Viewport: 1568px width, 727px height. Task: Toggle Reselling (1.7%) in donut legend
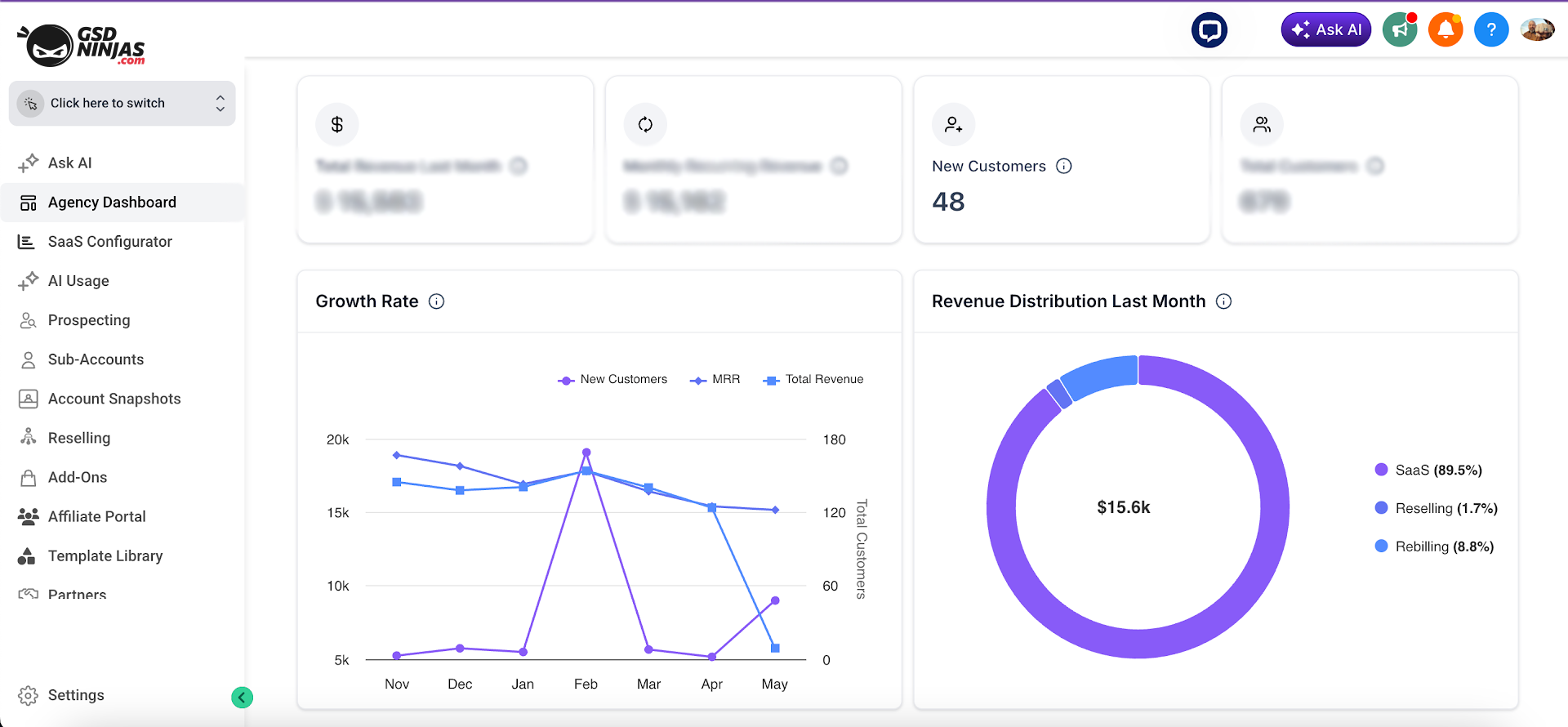point(1437,508)
